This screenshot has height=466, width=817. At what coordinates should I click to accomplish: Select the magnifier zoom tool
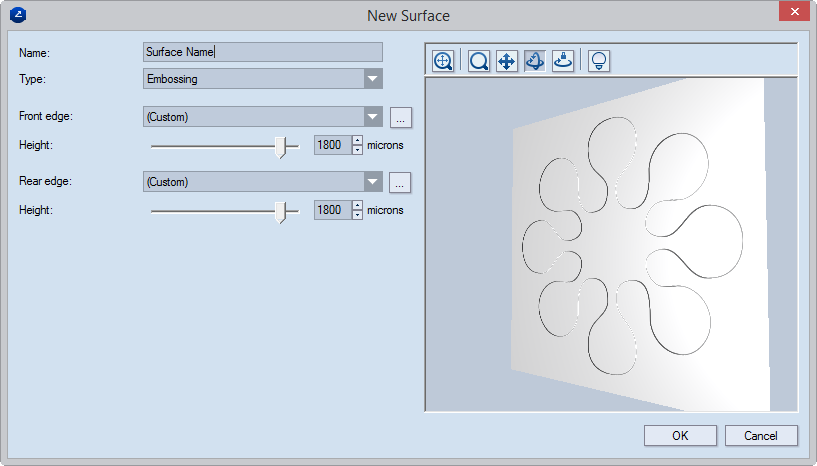[x=479, y=61]
